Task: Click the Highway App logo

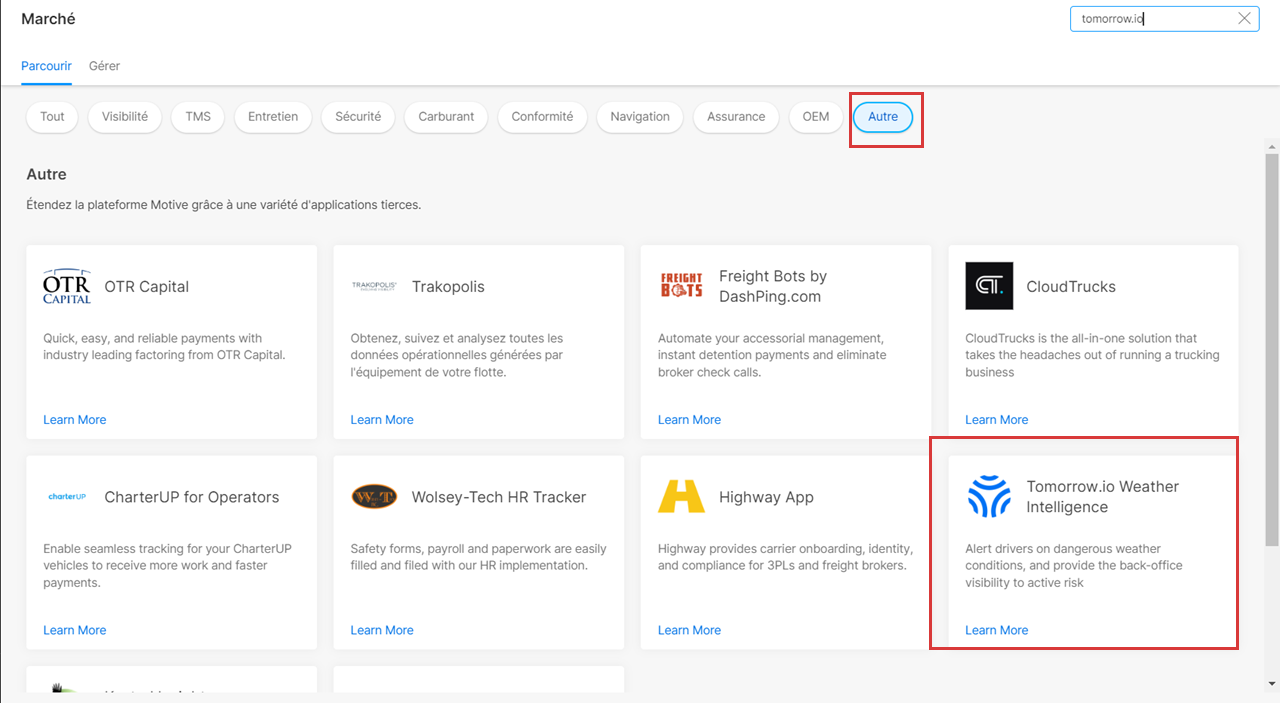Action: [682, 497]
